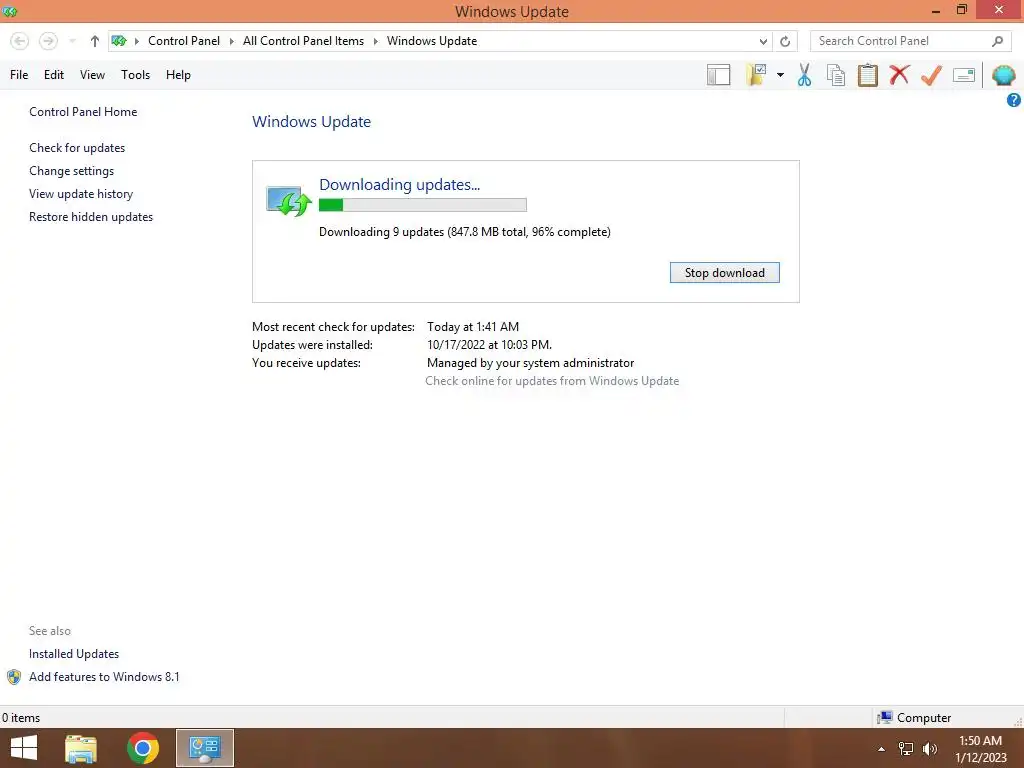
Task: Click the Stop download button
Action: [x=724, y=272]
